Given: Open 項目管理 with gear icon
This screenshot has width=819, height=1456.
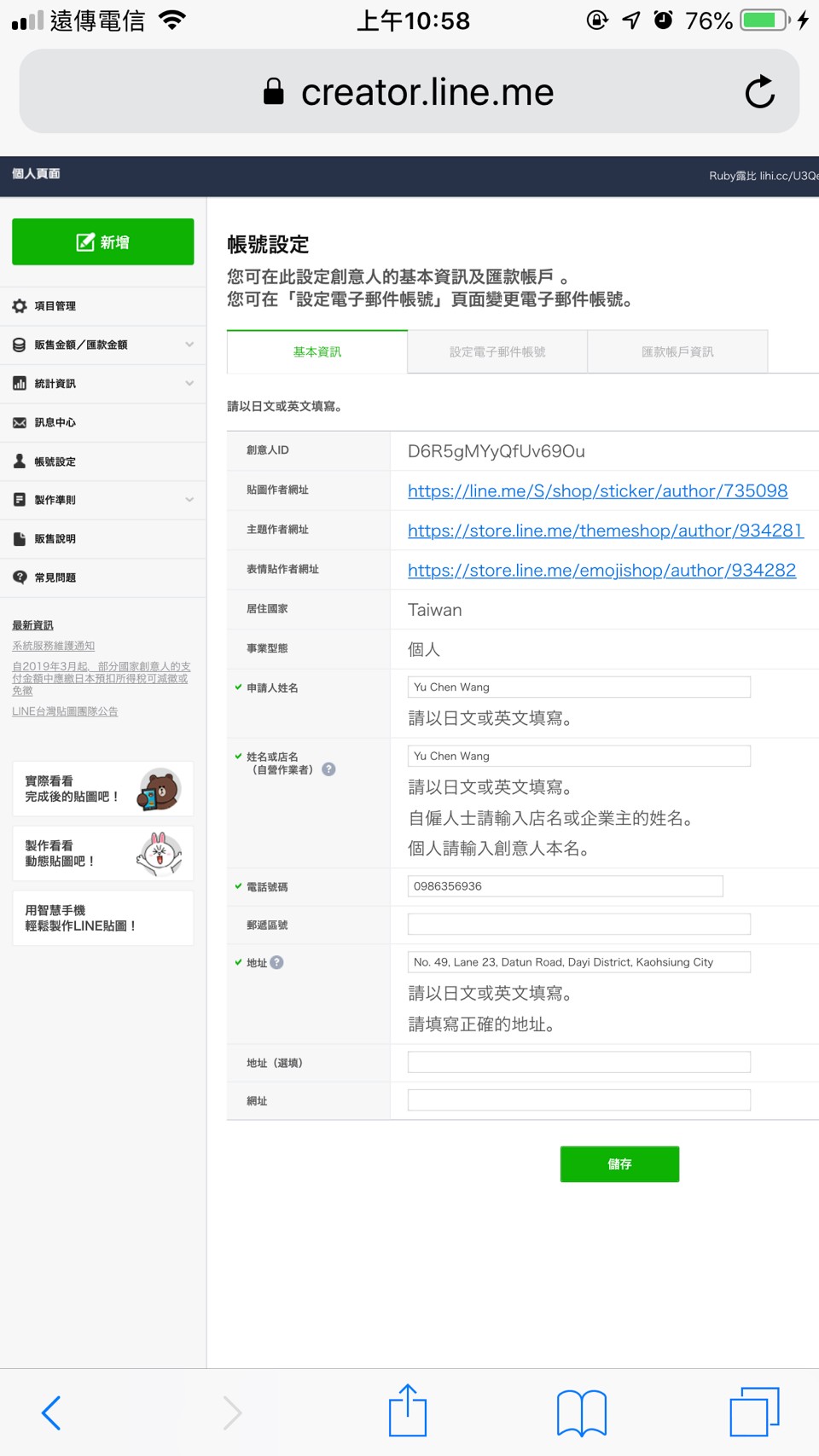Looking at the screenshot, I should 55,306.
